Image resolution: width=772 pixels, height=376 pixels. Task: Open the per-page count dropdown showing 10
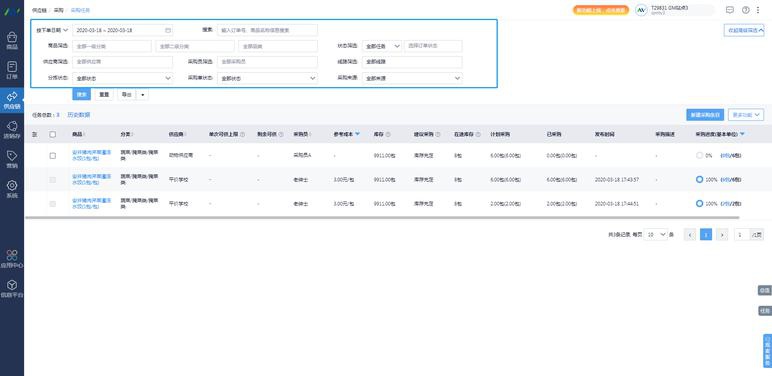[656, 235]
